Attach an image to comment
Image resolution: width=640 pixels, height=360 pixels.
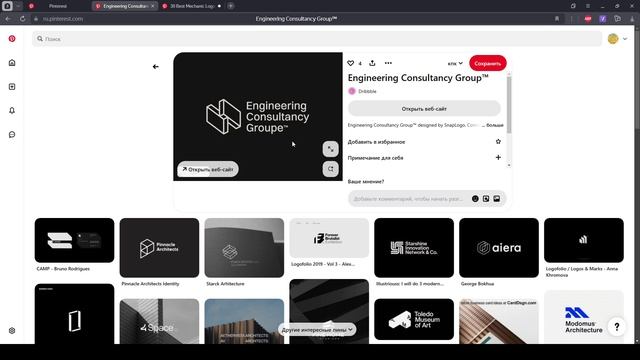tap(496, 199)
